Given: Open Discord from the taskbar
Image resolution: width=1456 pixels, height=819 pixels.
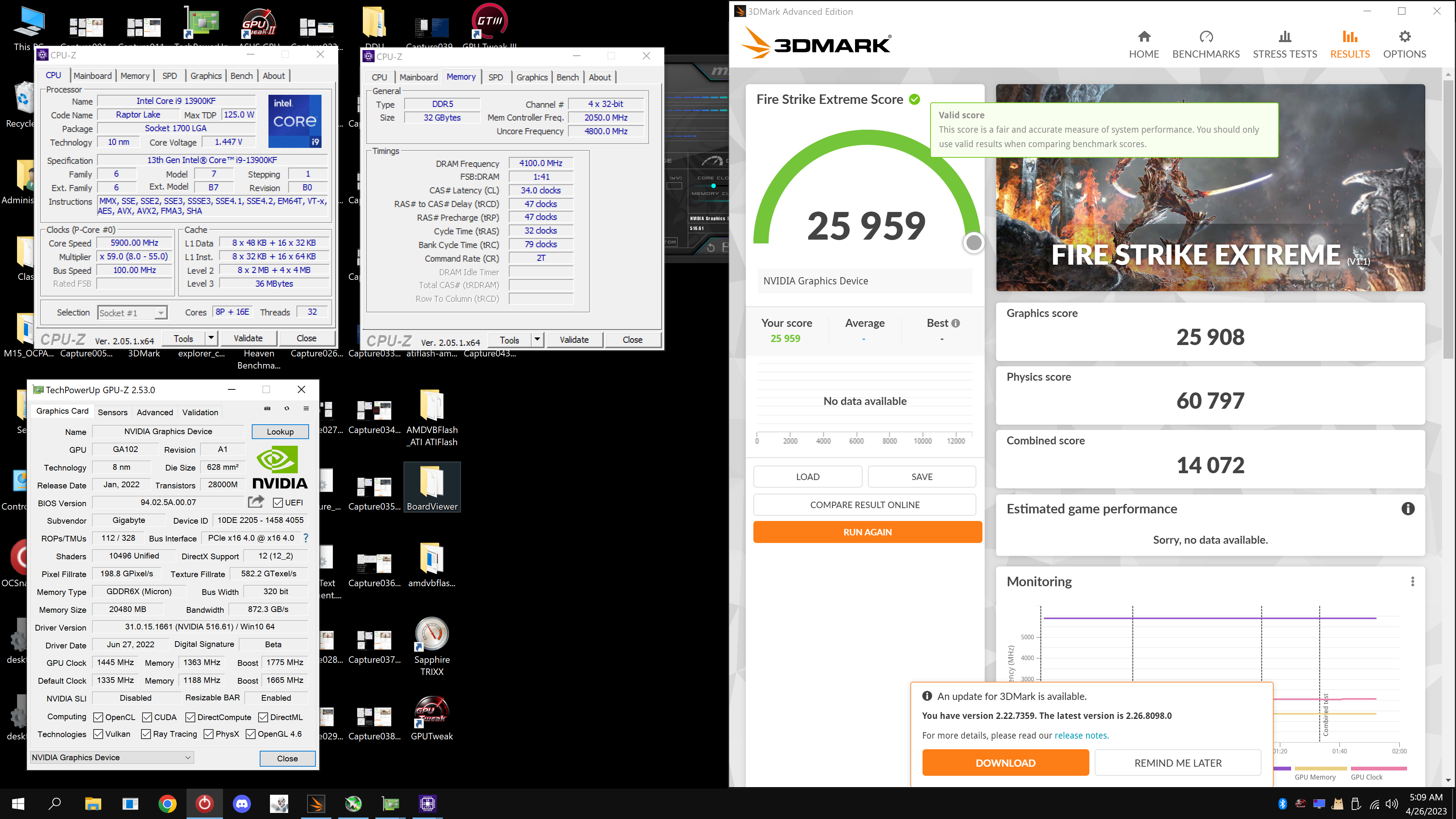Looking at the screenshot, I should coord(242,803).
